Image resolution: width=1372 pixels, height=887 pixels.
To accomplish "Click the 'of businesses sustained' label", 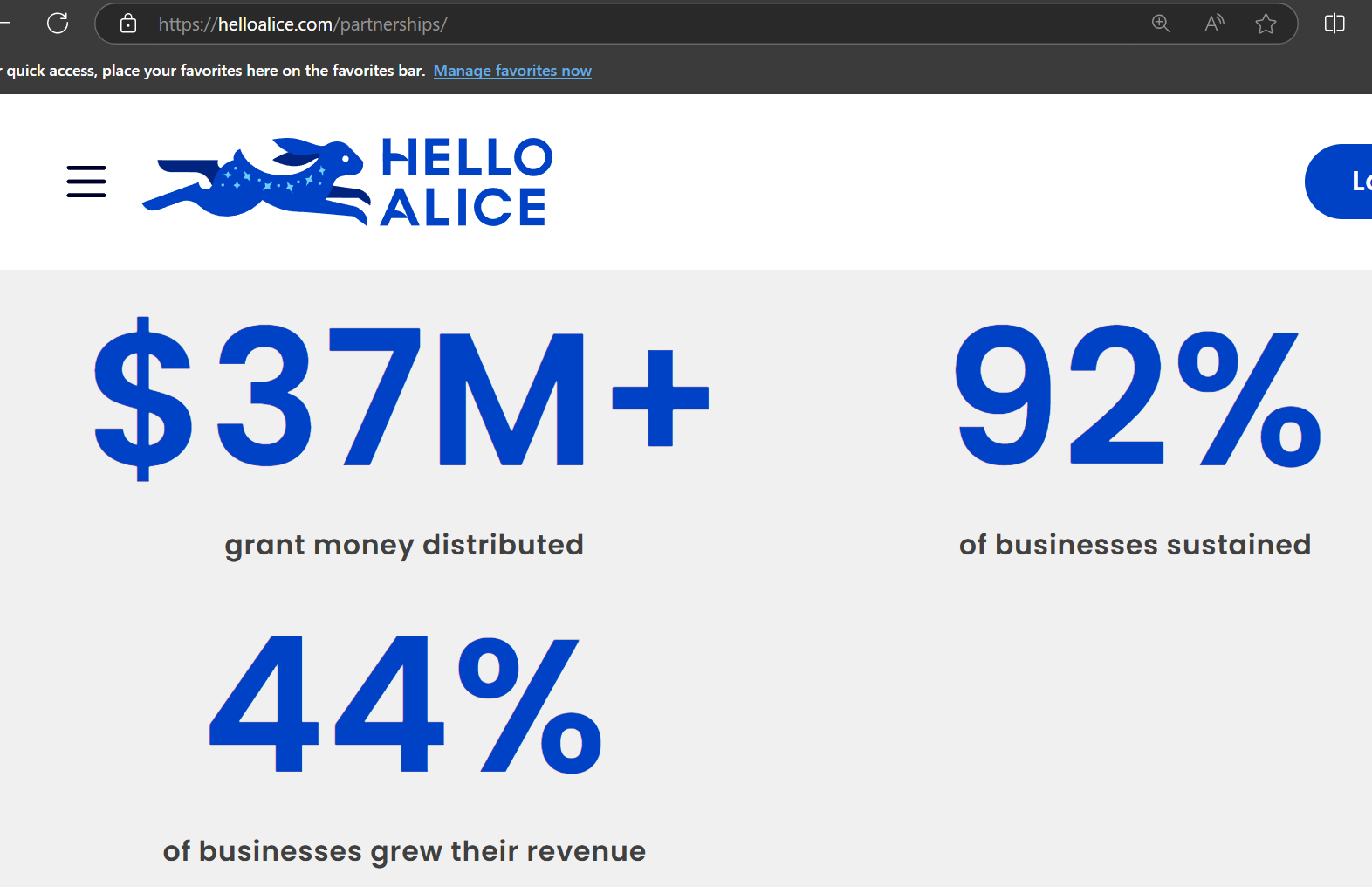I will [1135, 545].
